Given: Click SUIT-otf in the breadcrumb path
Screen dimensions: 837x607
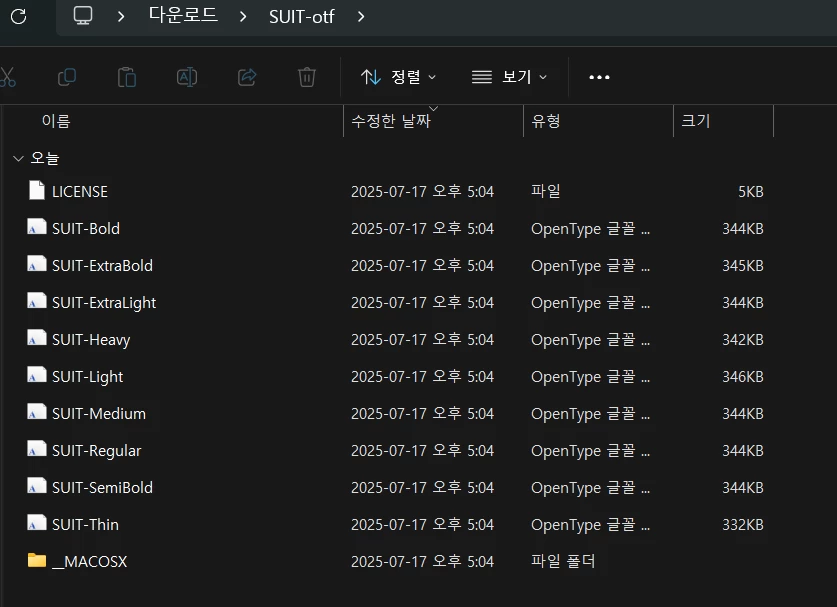Looking at the screenshot, I should [x=302, y=17].
